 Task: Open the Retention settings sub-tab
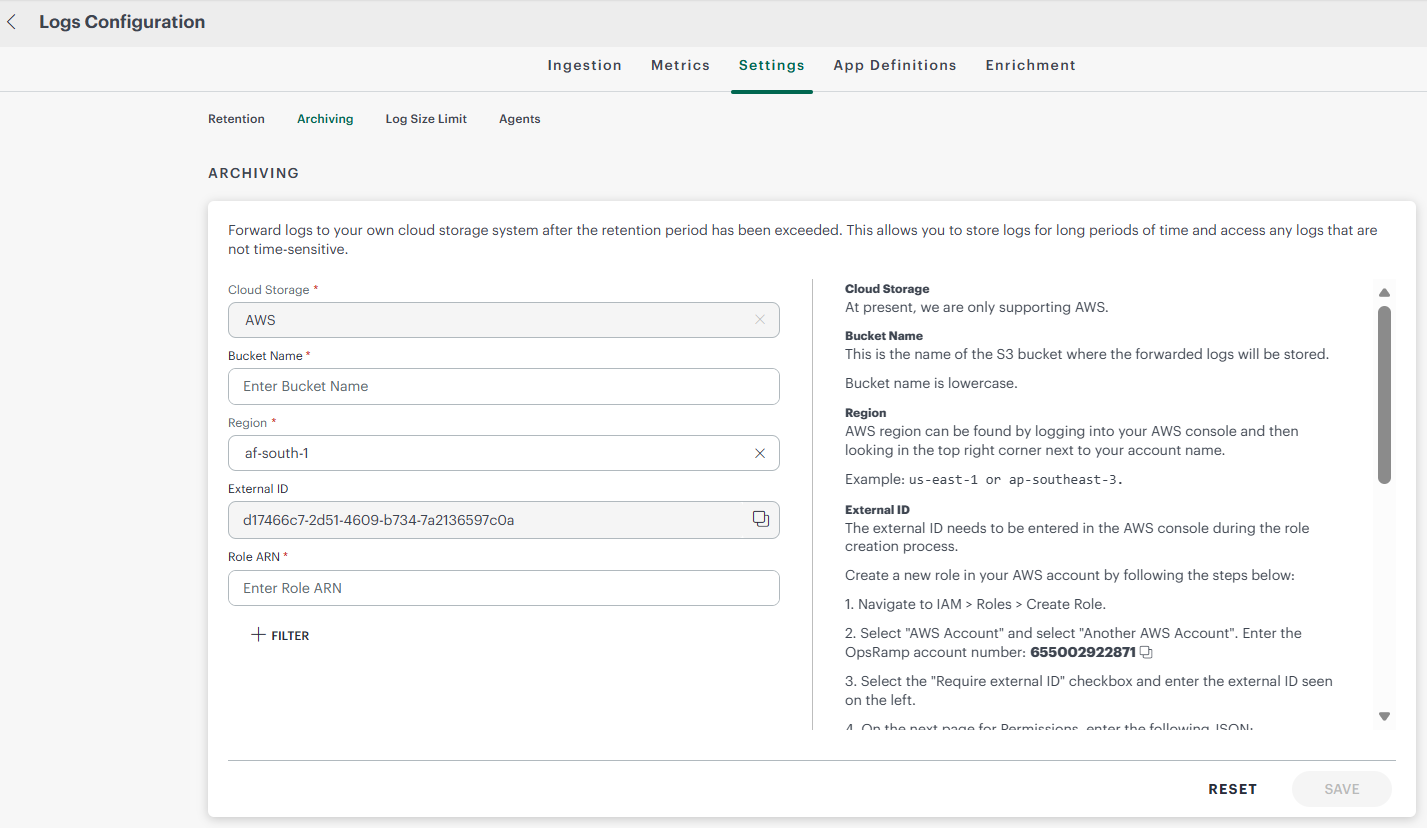[236, 119]
